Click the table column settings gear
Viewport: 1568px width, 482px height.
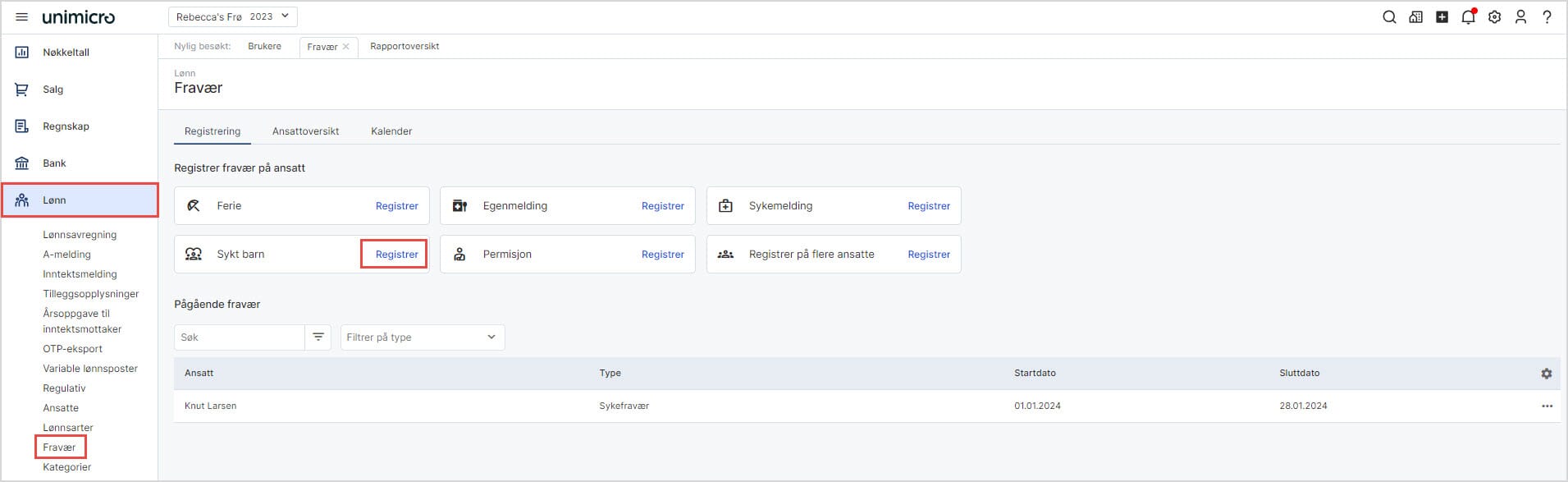tap(1546, 374)
